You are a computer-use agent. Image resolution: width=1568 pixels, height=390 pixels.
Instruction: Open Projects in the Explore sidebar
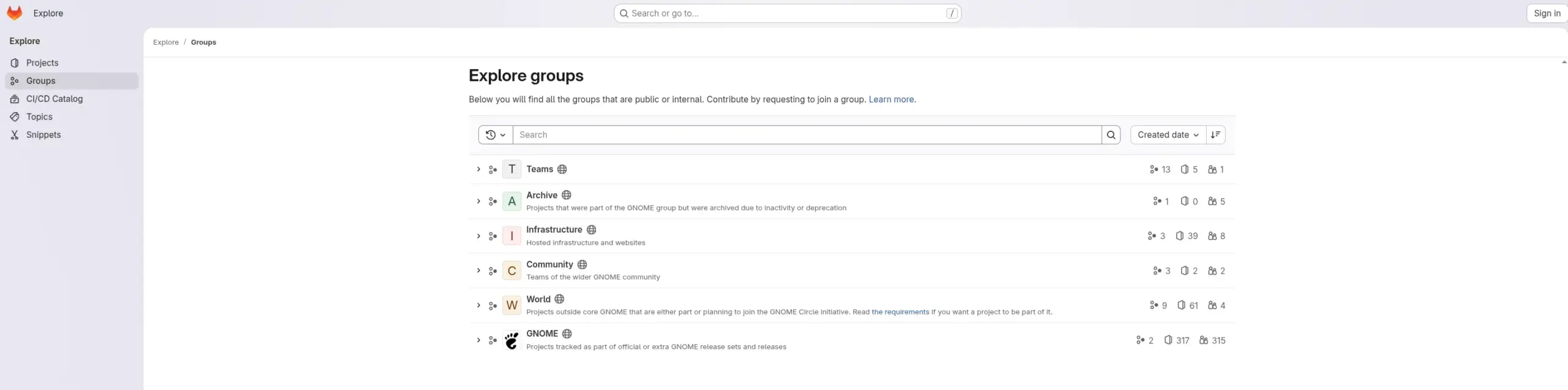[42, 63]
